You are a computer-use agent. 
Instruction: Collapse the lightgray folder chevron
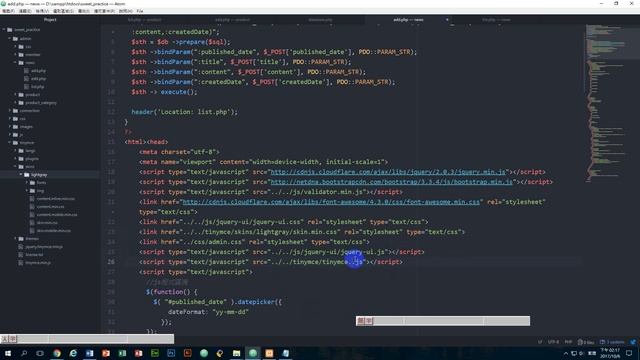pos(21,175)
